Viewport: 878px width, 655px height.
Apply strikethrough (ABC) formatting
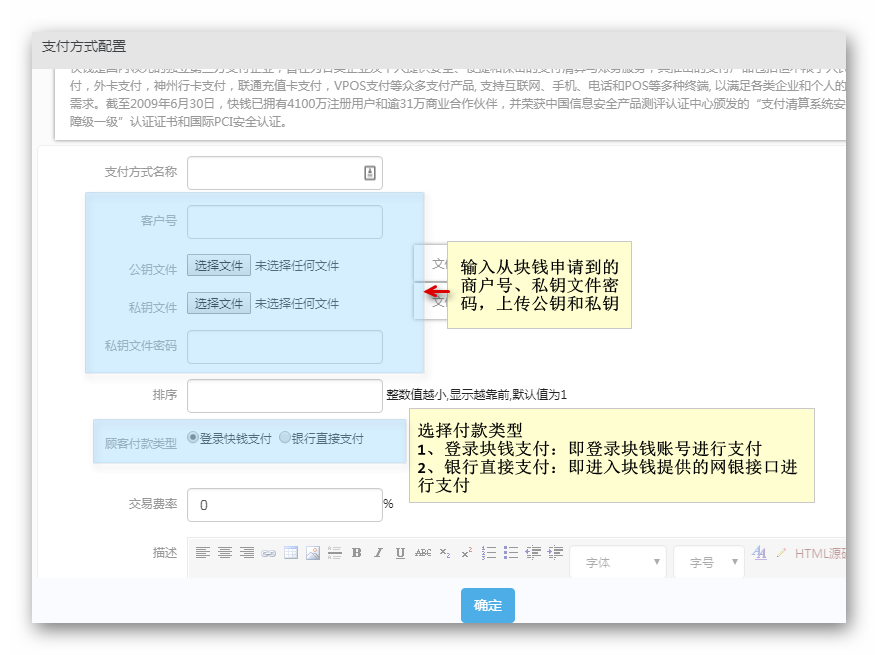pyautogui.click(x=423, y=553)
